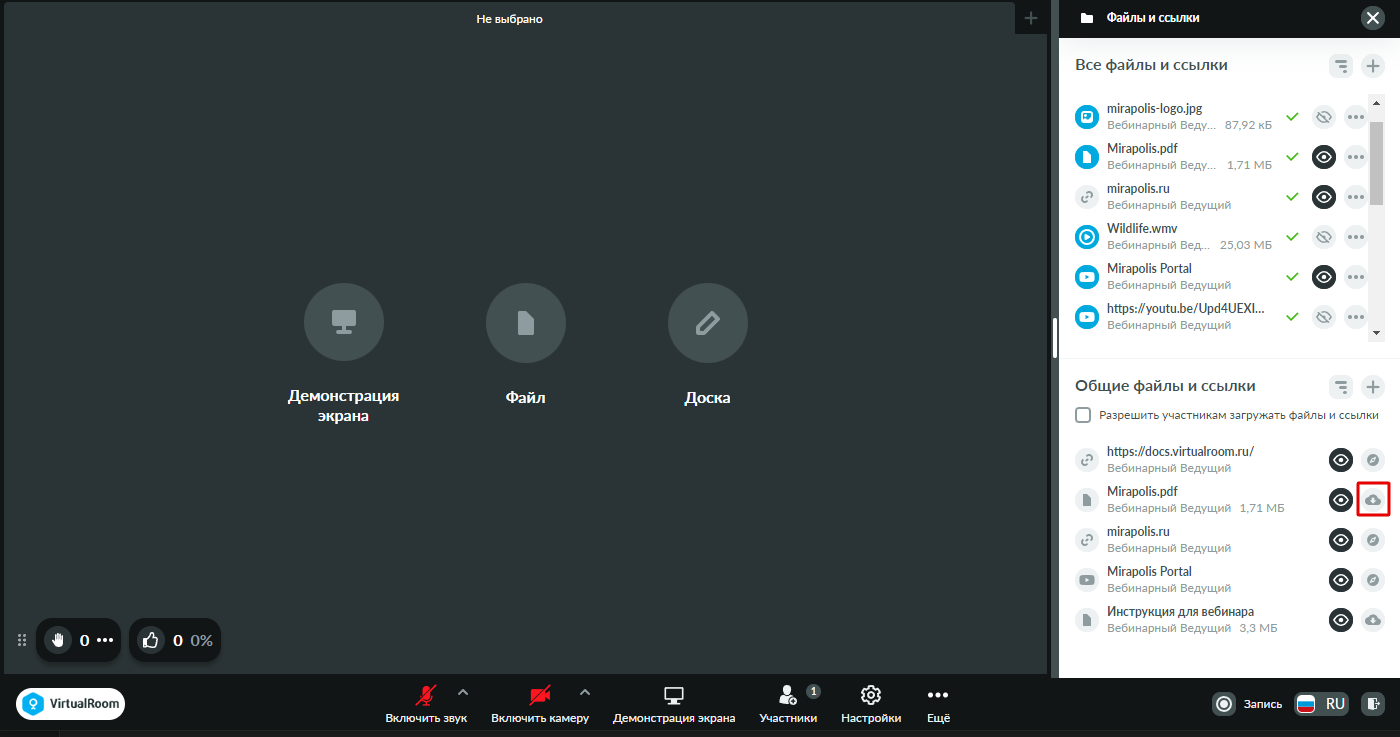Download Mirapolis.pdf from shared files
The width and height of the screenshot is (1400, 737).
click(x=1373, y=500)
